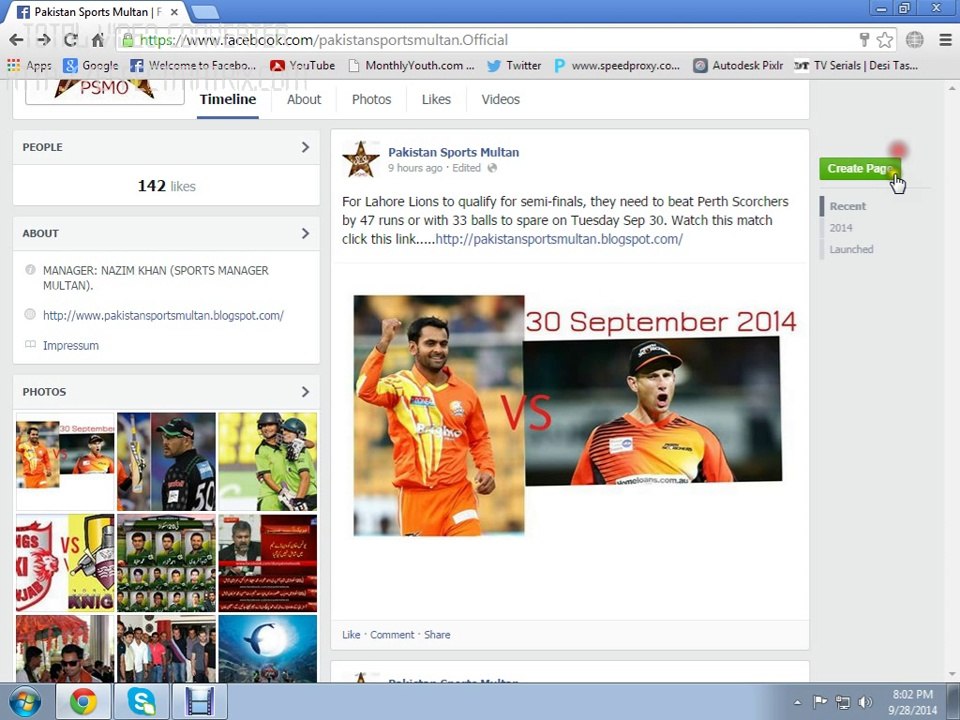Open the Welcome to Facebook bookmark
The image size is (960, 720).
coord(193,66)
